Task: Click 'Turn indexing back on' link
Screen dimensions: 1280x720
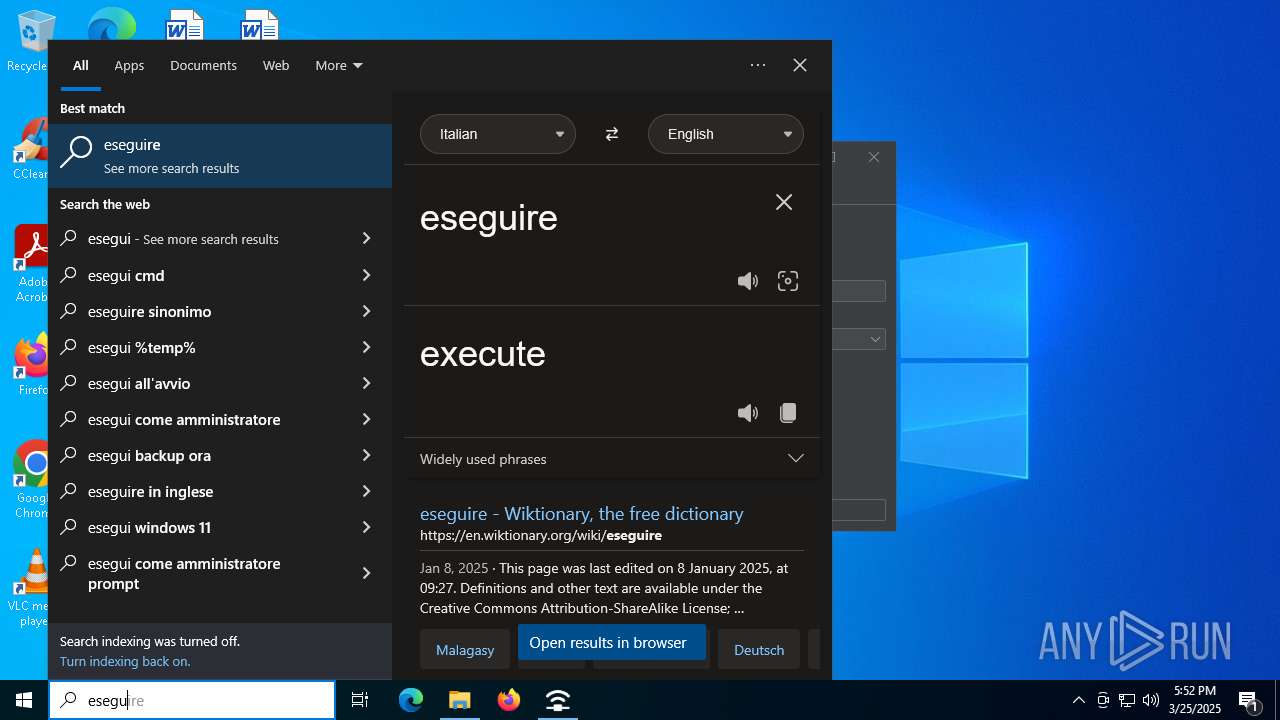Action: 125,661
